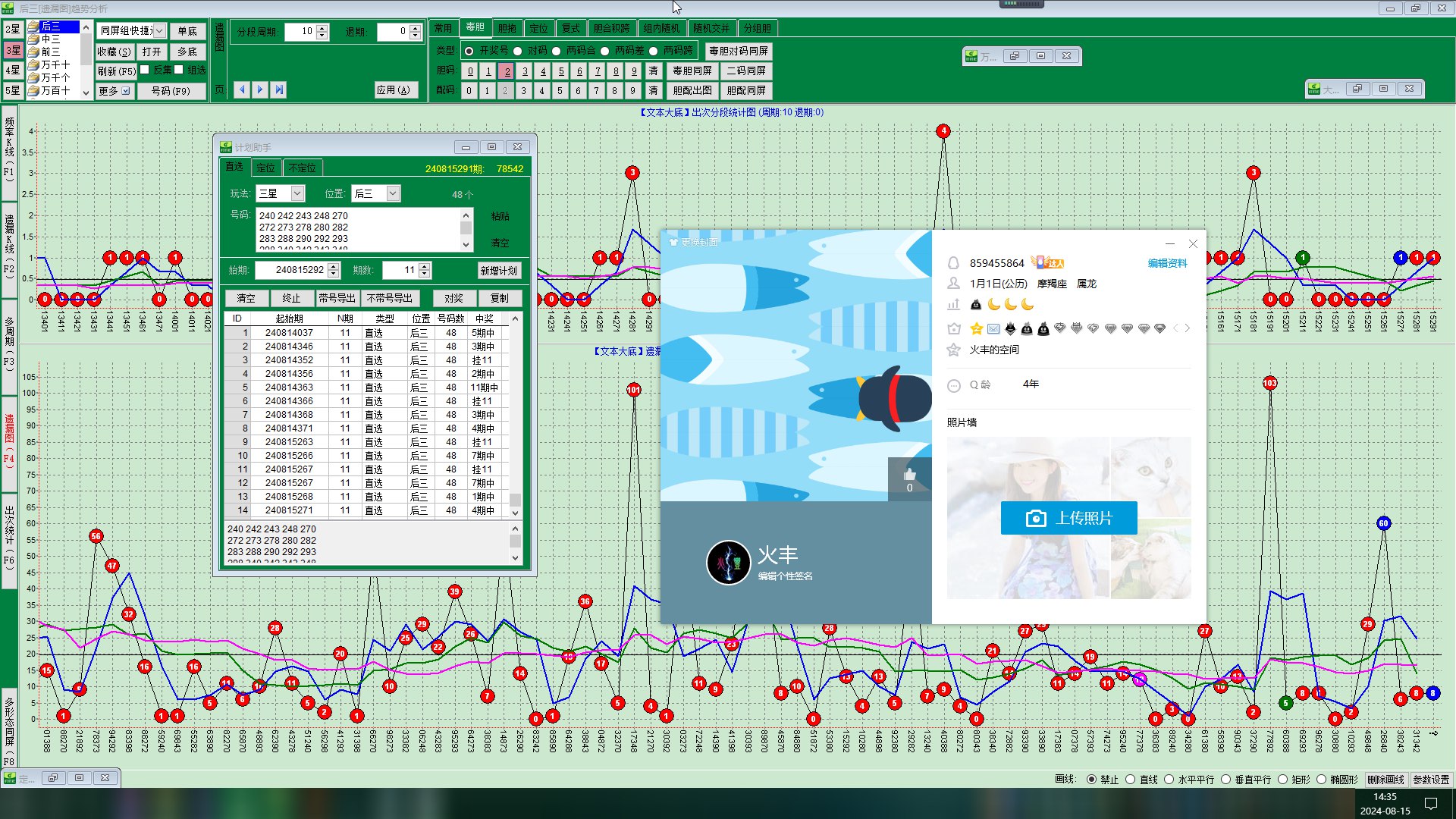Image resolution: width=1456 pixels, height=819 pixels.
Task: Open the 后三 folder item
Action: tap(52, 27)
